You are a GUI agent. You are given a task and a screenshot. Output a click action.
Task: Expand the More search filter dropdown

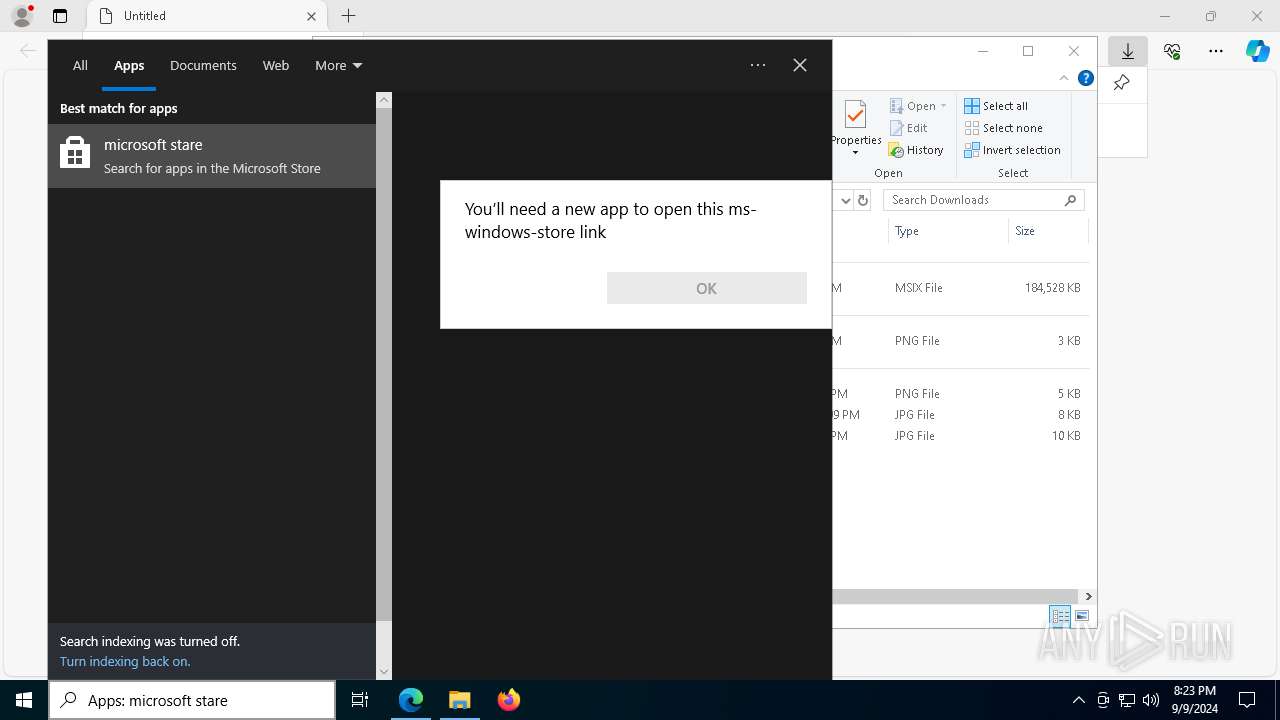[338, 65]
